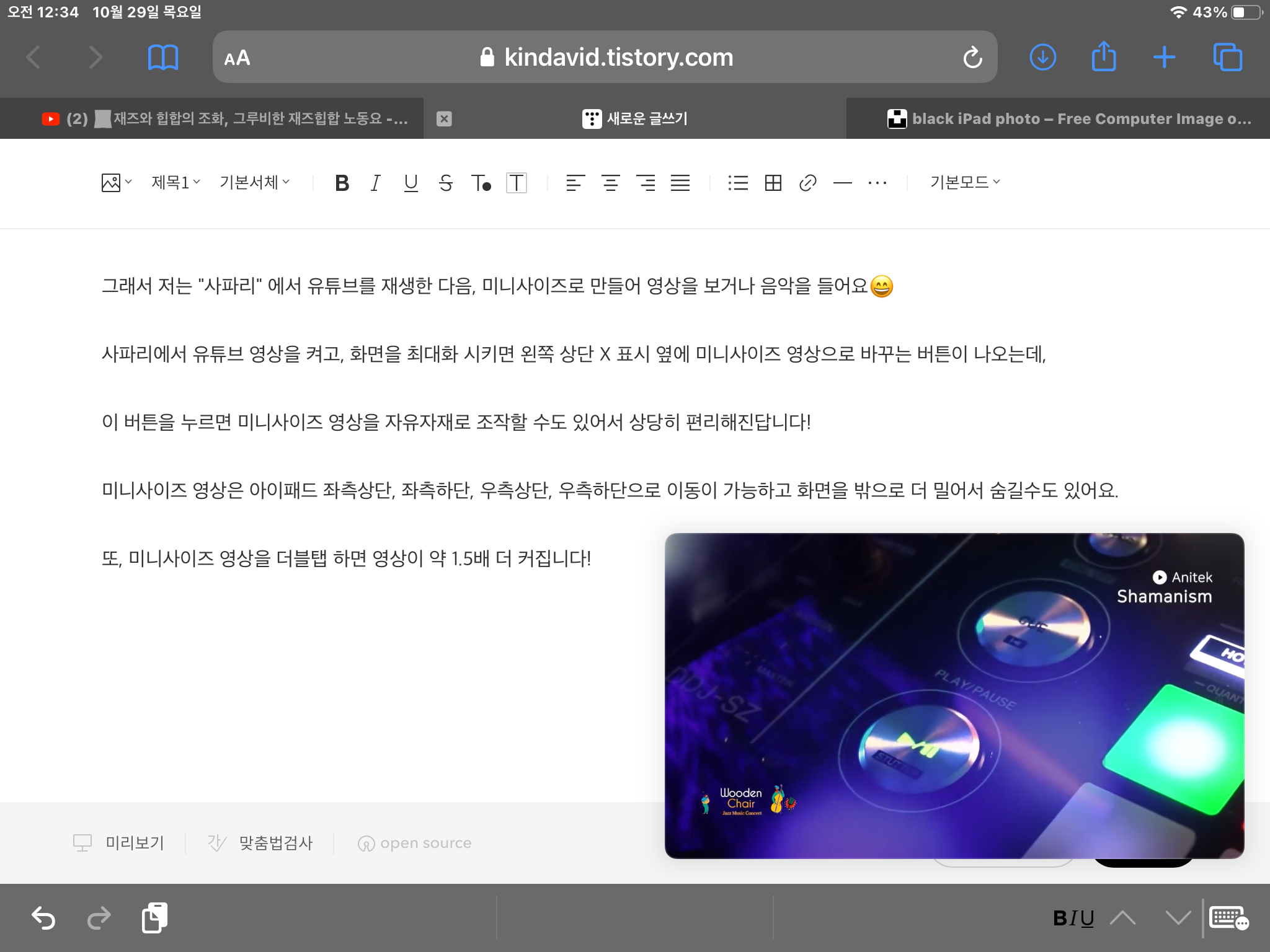The width and height of the screenshot is (1270, 952).
Task: Open the Safari share sheet
Action: click(x=1104, y=57)
